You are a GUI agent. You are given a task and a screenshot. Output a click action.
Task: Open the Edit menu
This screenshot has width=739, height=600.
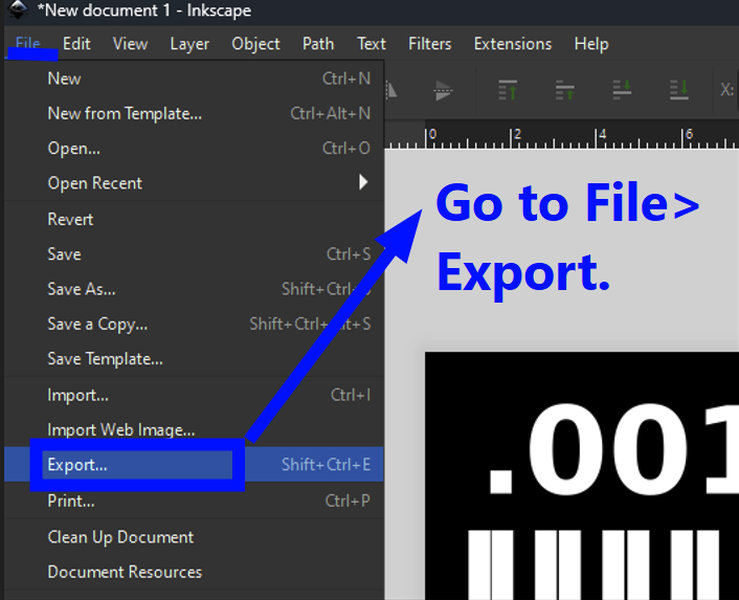coord(76,44)
